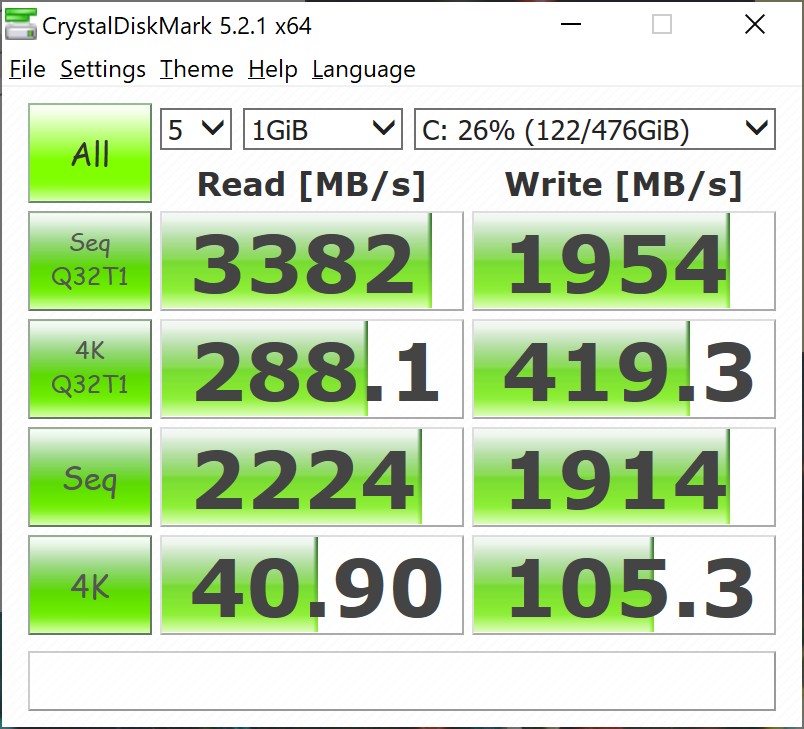Select the 419.3 4K Q32T1 write result

click(624, 369)
